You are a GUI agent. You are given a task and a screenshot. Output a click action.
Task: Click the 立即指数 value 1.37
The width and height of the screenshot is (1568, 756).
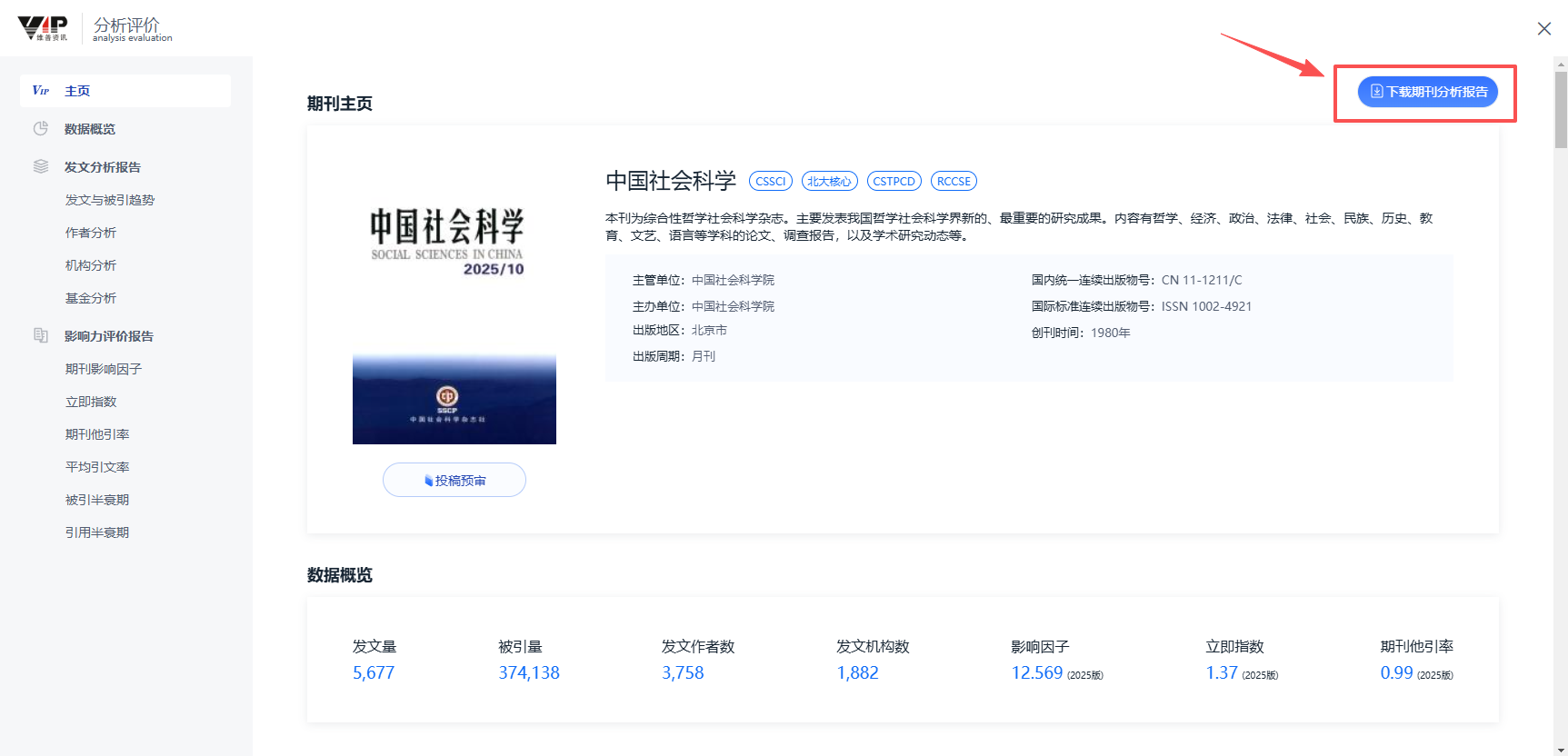click(1222, 672)
